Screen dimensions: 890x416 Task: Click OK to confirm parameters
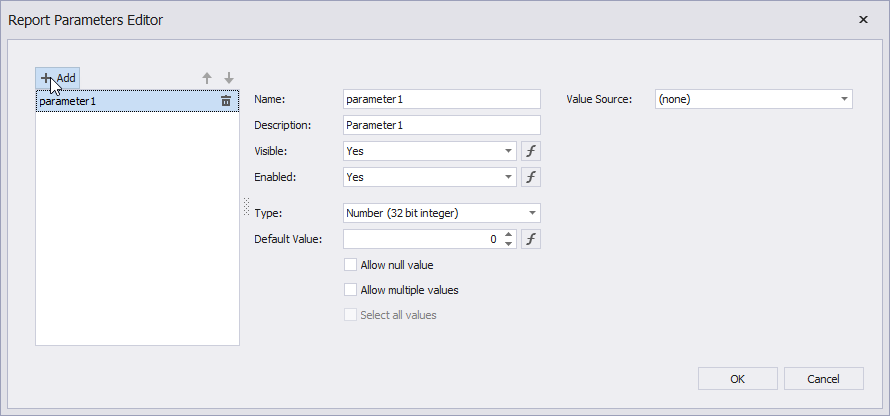[737, 378]
